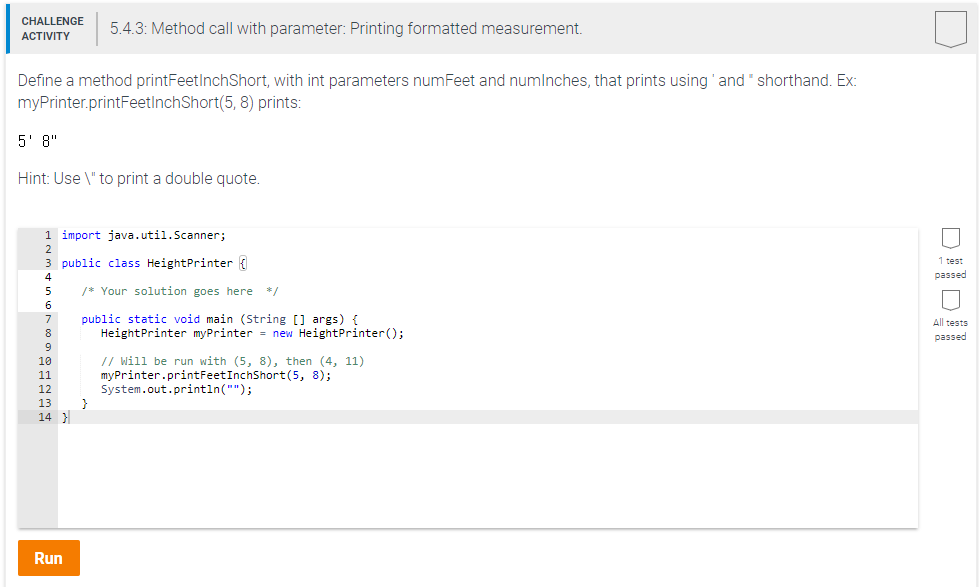
Task: Click the orange Run button
Action: tap(48, 558)
